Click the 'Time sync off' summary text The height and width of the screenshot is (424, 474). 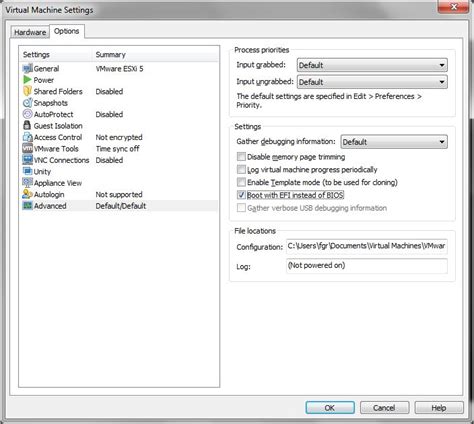(118, 149)
